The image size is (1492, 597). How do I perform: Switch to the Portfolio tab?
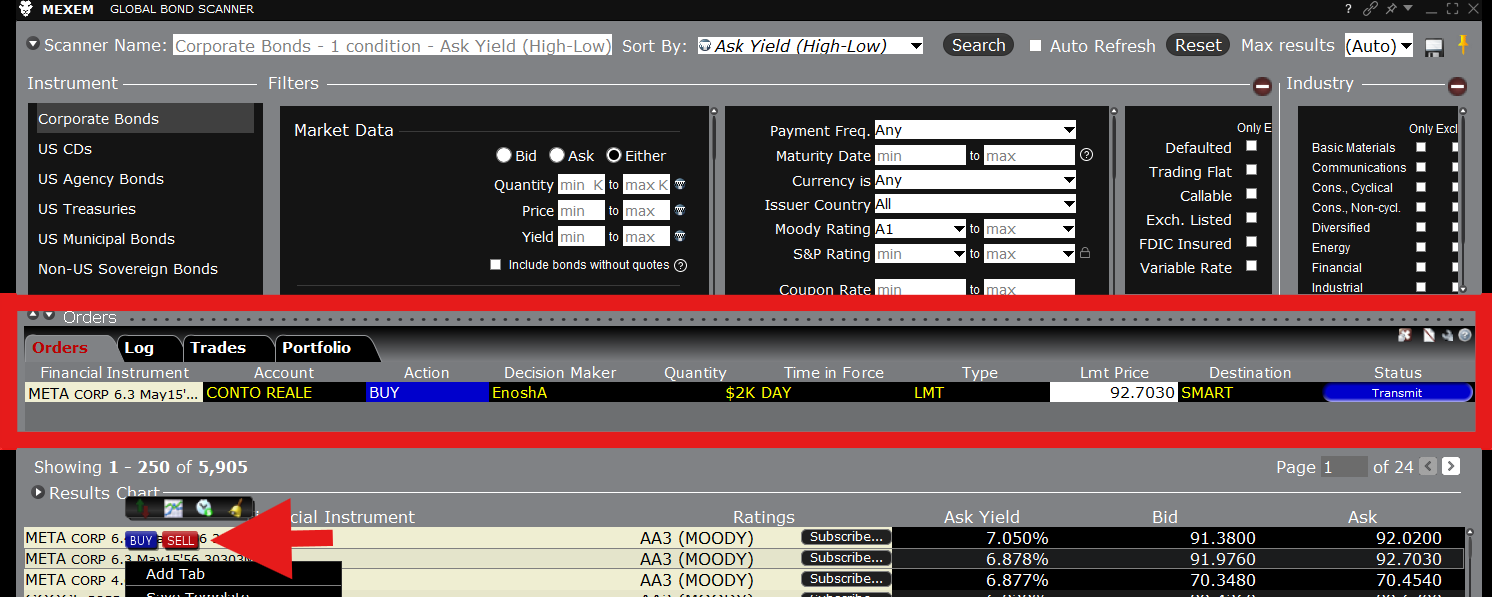coord(316,348)
